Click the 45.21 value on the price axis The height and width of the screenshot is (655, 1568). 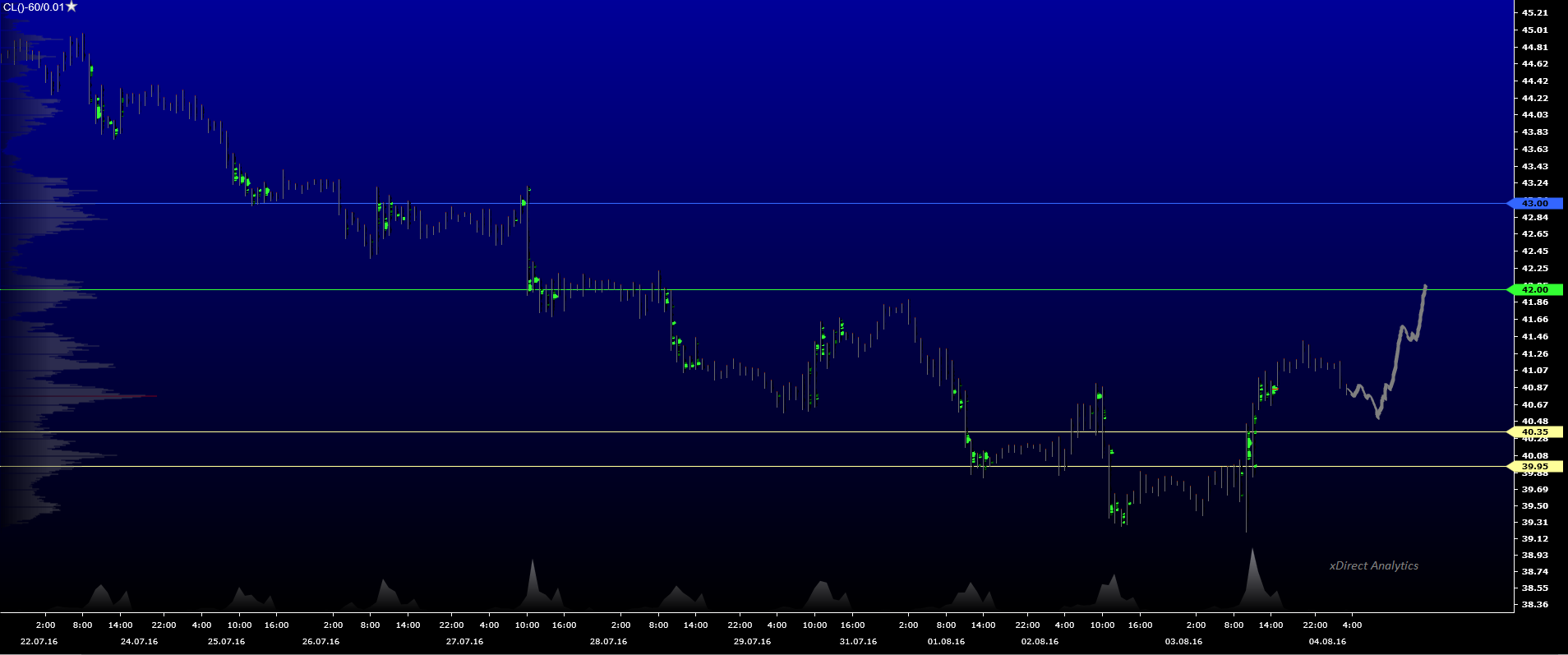pyautogui.click(x=1534, y=12)
